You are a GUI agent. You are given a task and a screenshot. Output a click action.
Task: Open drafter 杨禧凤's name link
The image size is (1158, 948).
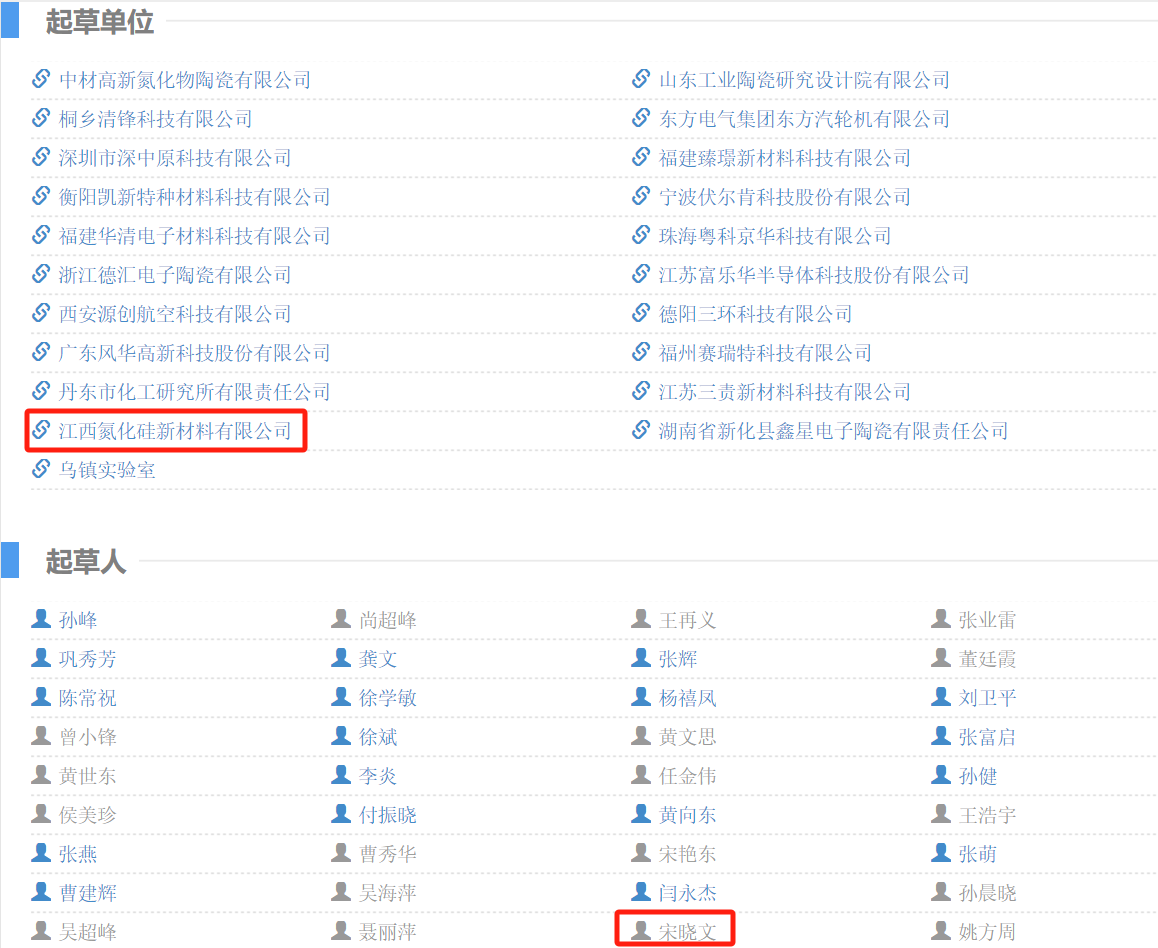pos(688,698)
